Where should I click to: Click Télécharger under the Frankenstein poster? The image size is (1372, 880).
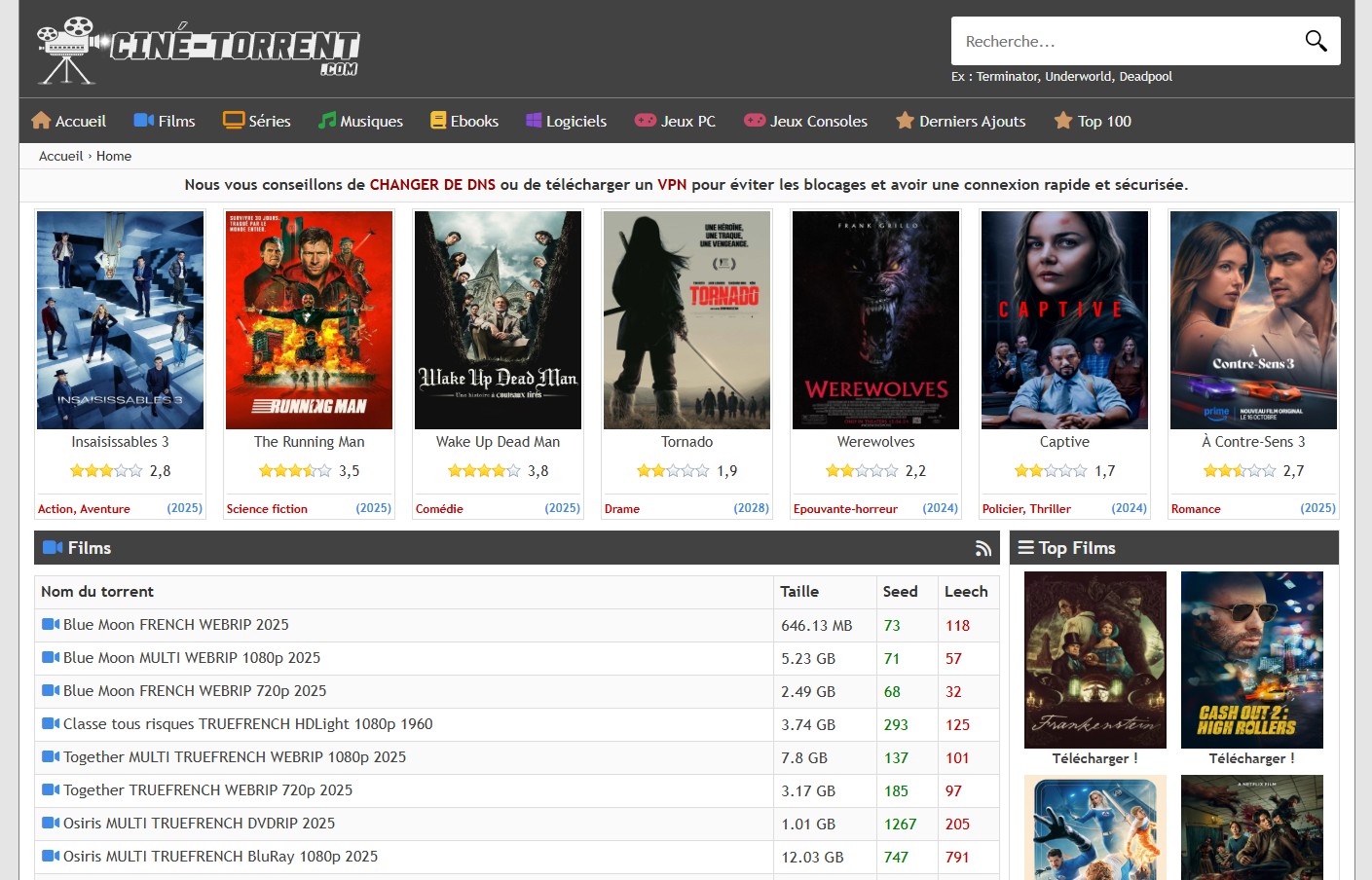pos(1094,758)
